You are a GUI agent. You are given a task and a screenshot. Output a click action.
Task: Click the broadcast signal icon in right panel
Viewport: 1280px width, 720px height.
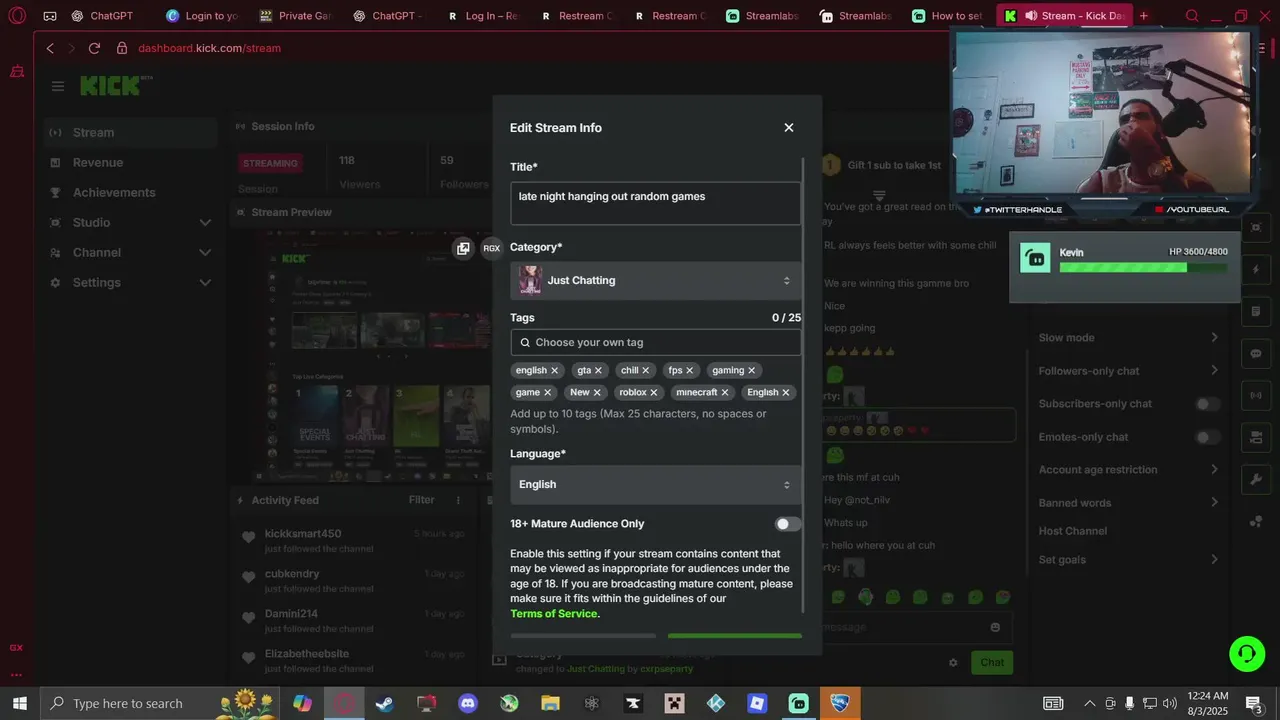pos(1256,396)
